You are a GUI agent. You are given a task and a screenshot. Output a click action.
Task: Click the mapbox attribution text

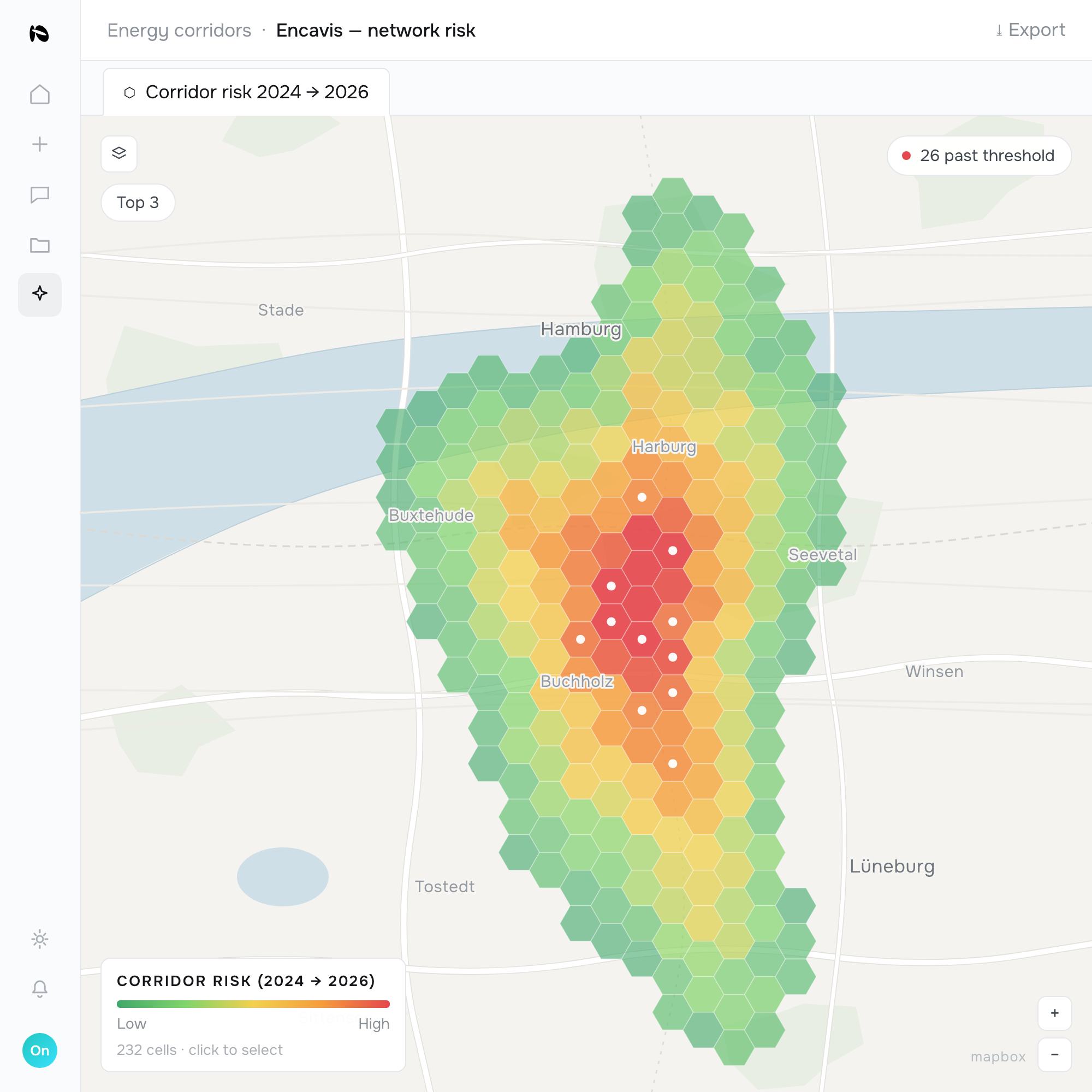click(x=998, y=1057)
